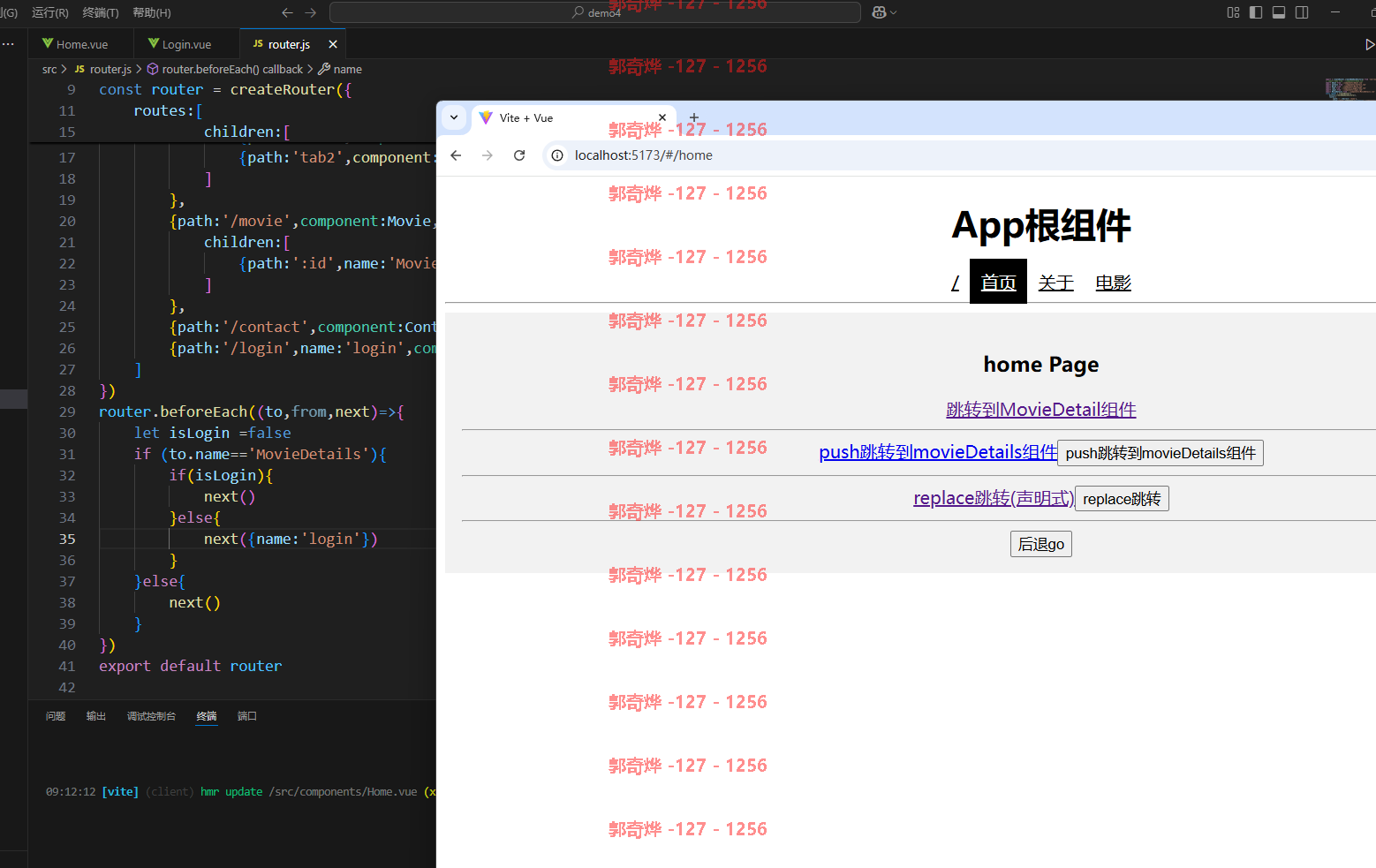Click the / nav link
The height and width of the screenshot is (868, 1376).
point(956,283)
